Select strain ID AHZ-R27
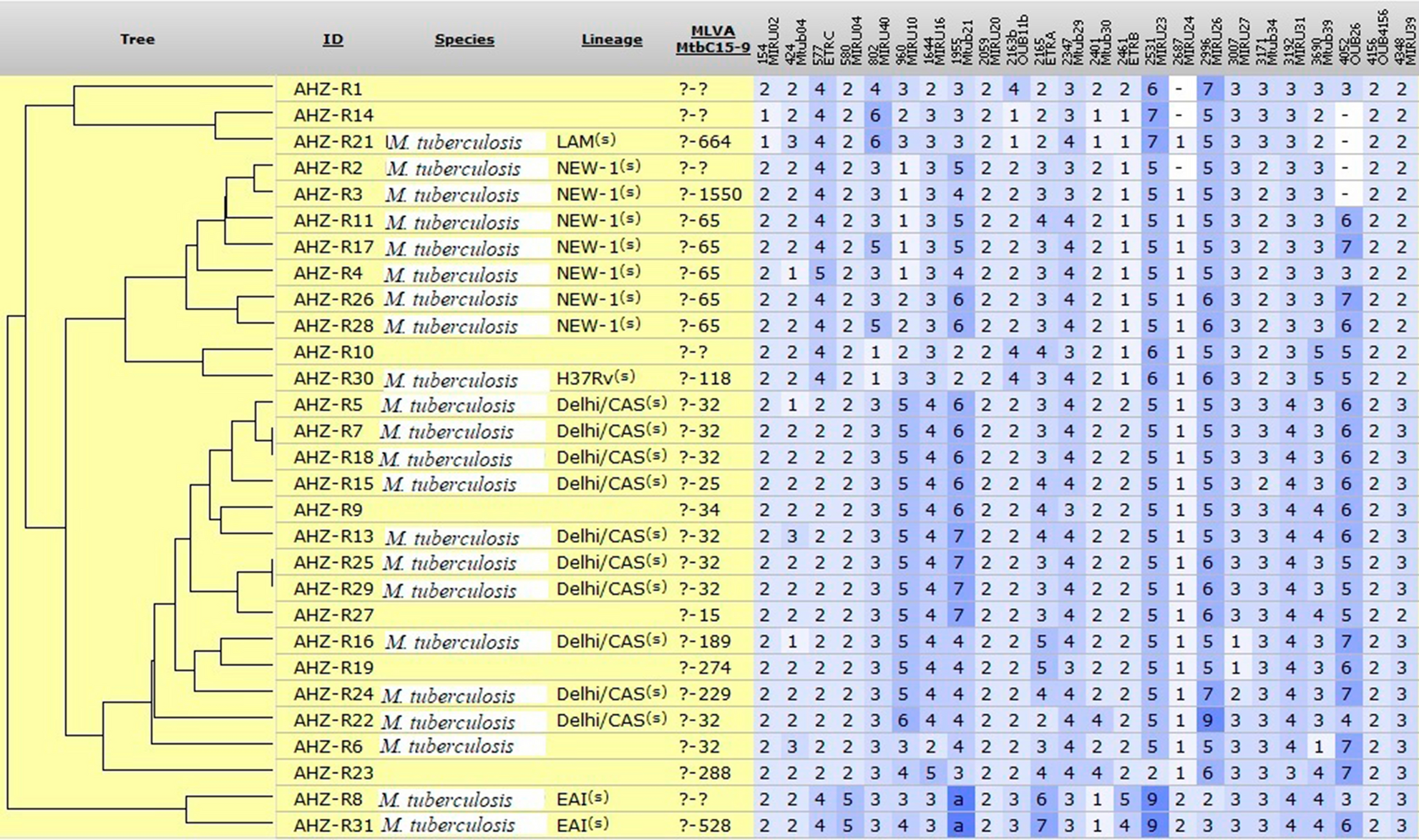Viewport: 1419px width, 840px height. click(333, 615)
